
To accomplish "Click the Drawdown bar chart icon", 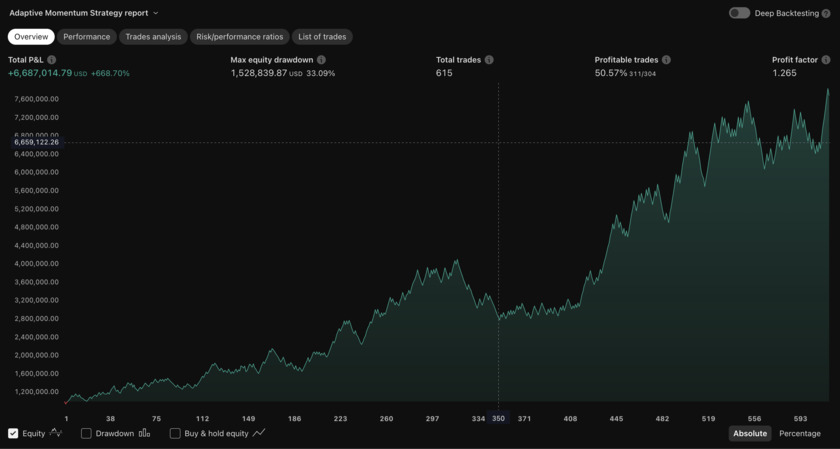I will pos(145,433).
